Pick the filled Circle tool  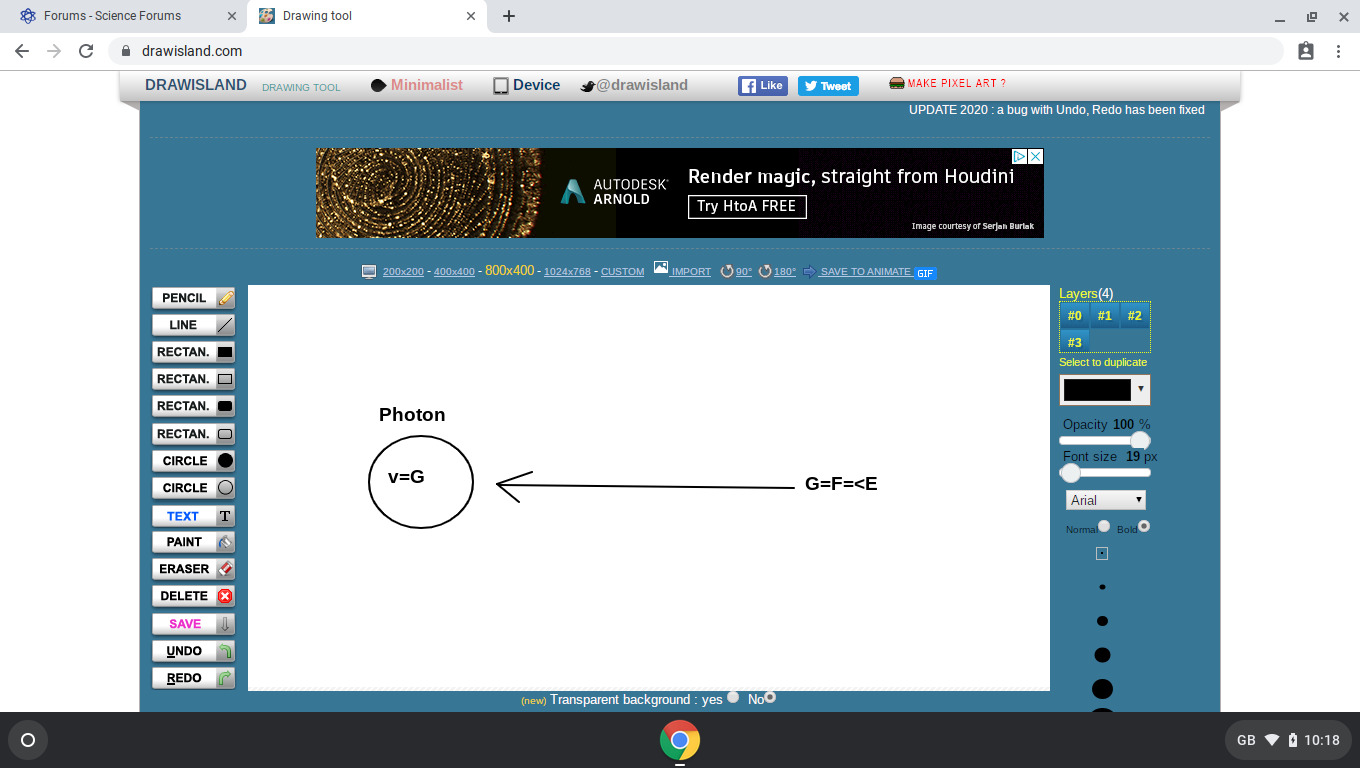tap(194, 461)
